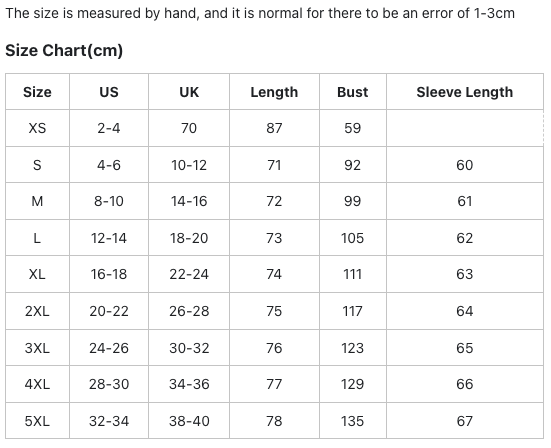The width and height of the screenshot is (551, 448).
Task: Click the UK column header
Action: [189, 92]
